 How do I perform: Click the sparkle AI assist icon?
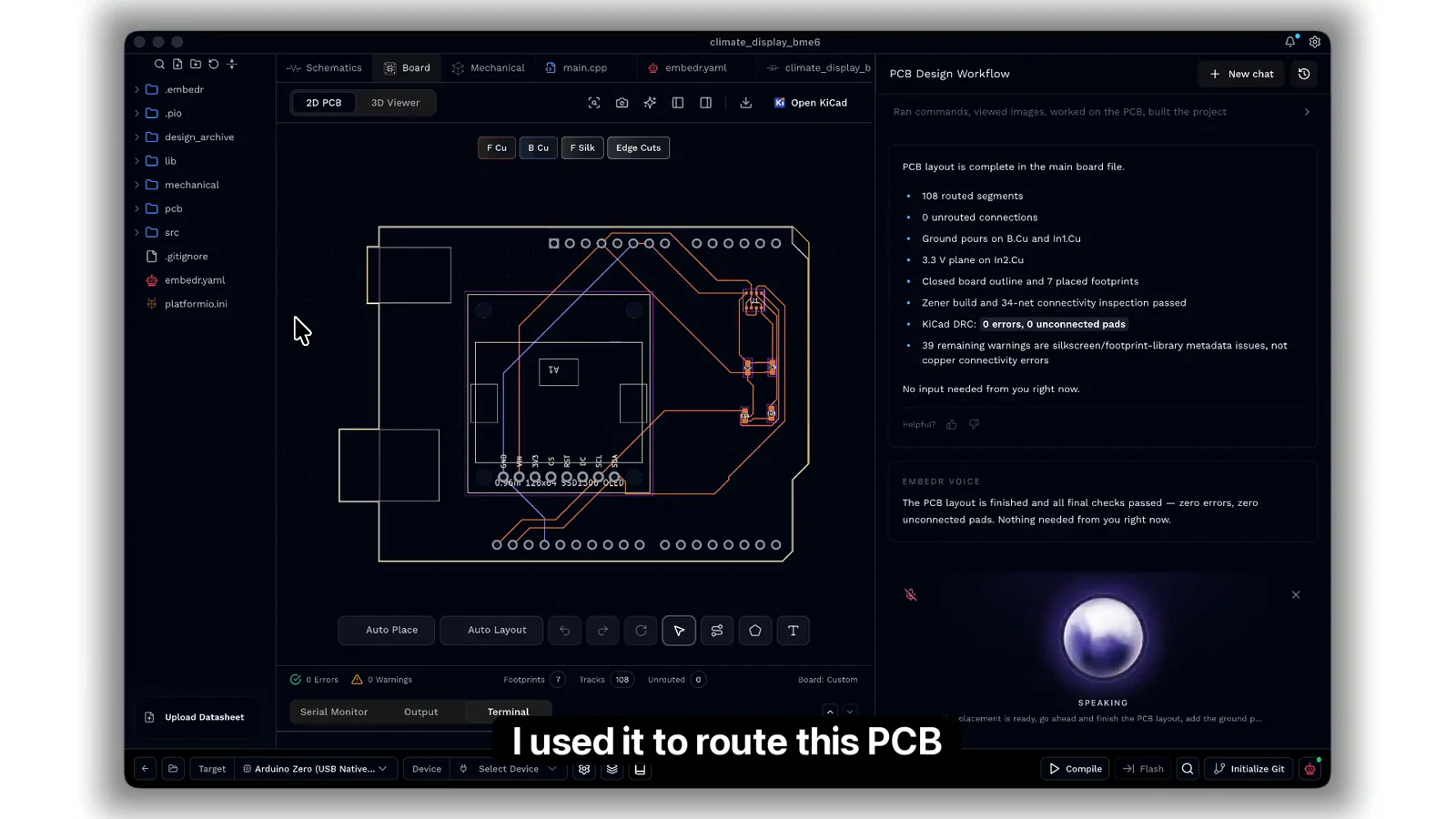click(x=650, y=103)
